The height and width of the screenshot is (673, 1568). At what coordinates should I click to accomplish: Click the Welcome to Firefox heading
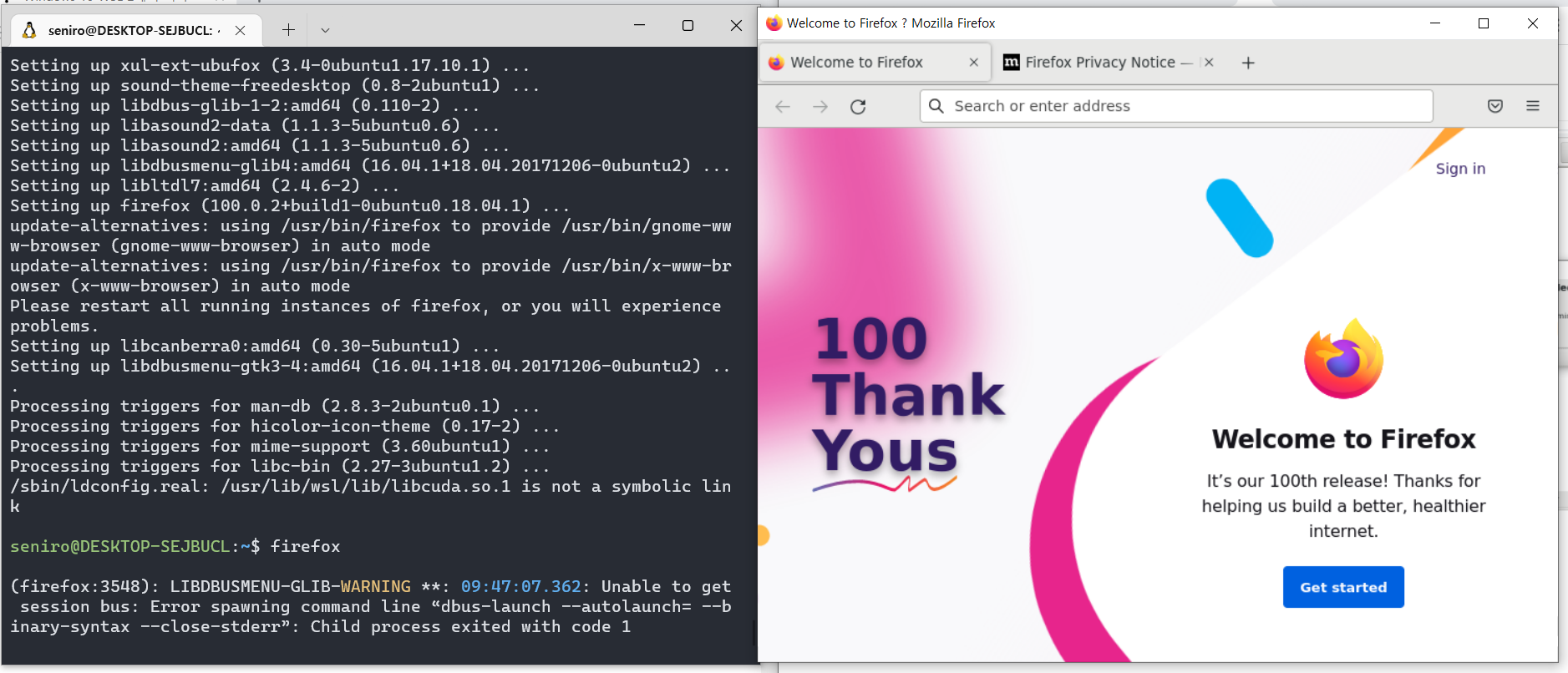pyautogui.click(x=1343, y=439)
